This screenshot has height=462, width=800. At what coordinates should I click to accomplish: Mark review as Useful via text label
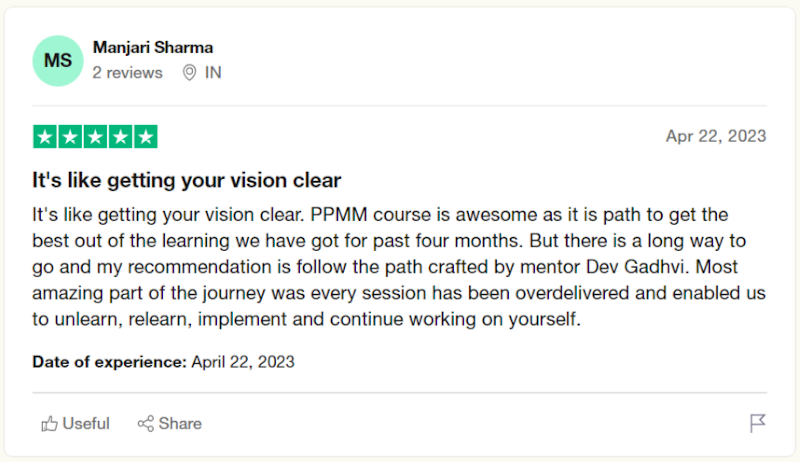(x=86, y=423)
